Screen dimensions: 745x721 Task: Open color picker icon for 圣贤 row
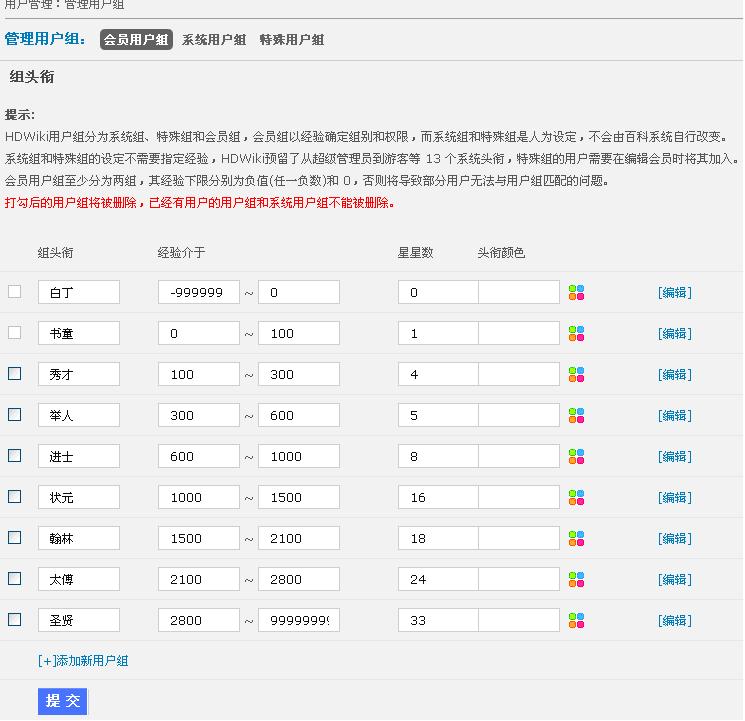[576, 620]
